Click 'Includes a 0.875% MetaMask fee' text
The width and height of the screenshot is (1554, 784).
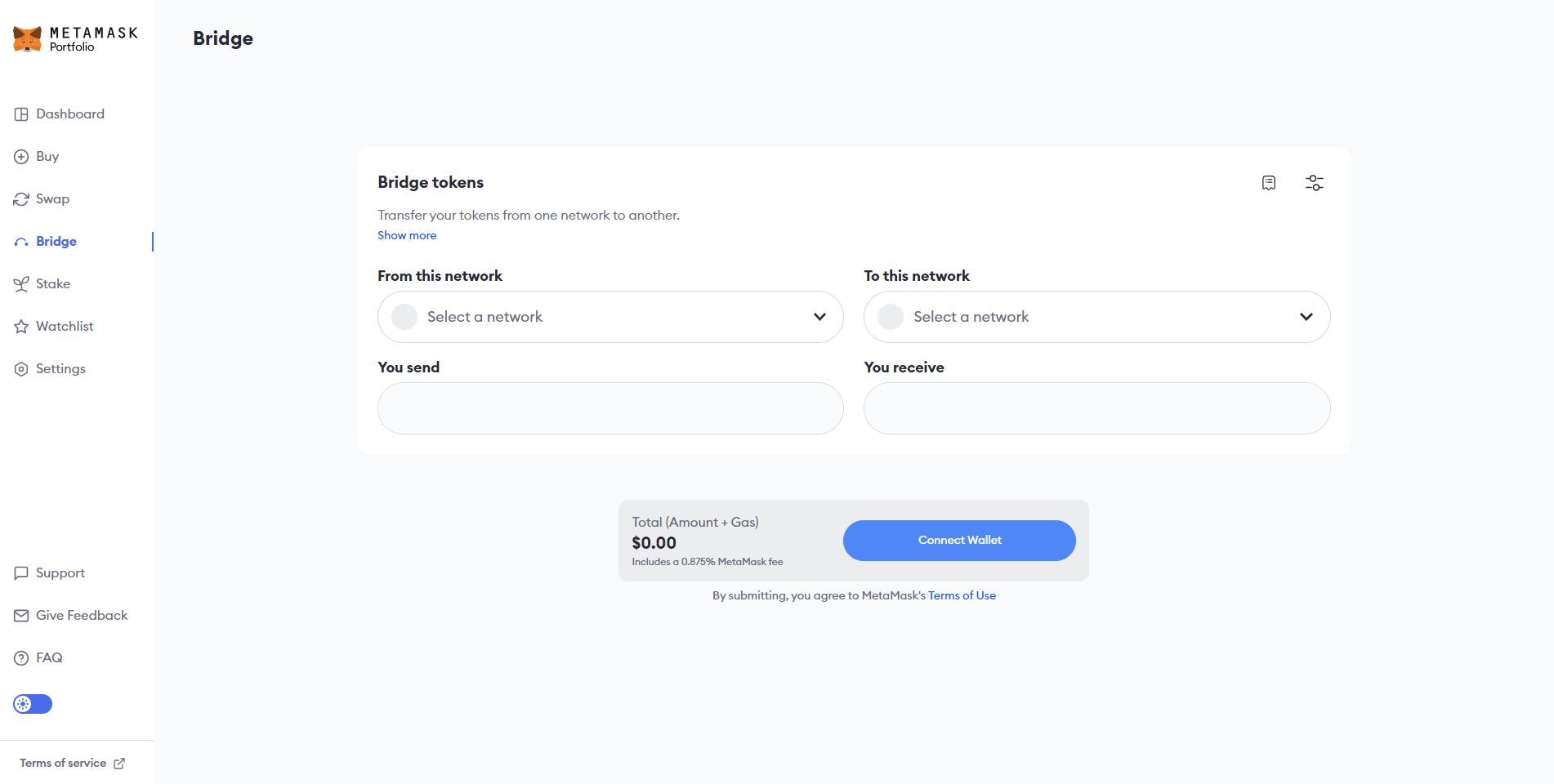pos(708,562)
